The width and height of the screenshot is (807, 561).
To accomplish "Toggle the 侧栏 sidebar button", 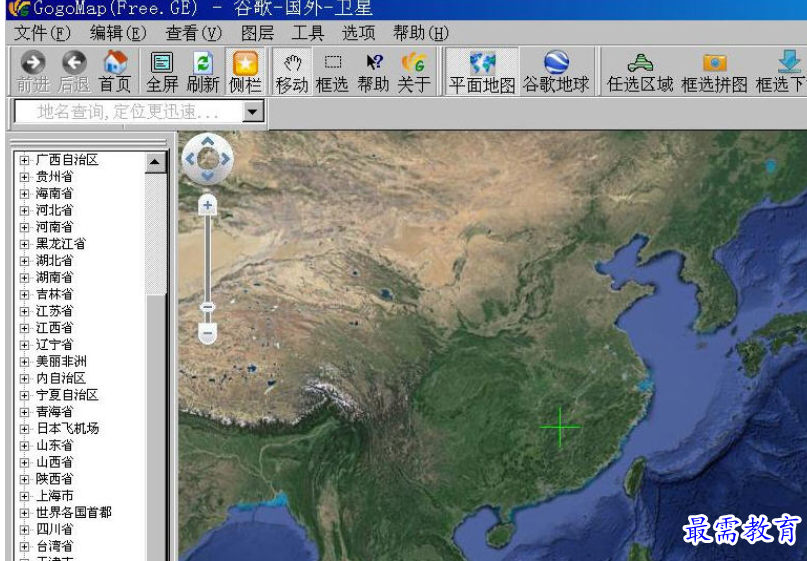I will coord(245,71).
